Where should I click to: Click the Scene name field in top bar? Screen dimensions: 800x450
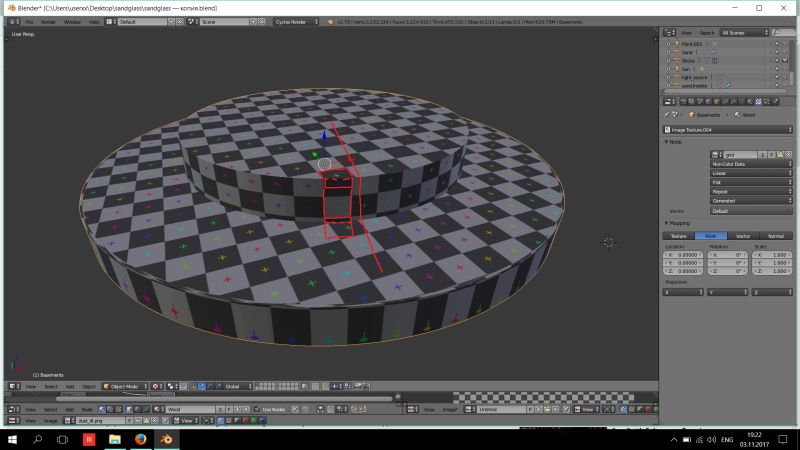(224, 22)
